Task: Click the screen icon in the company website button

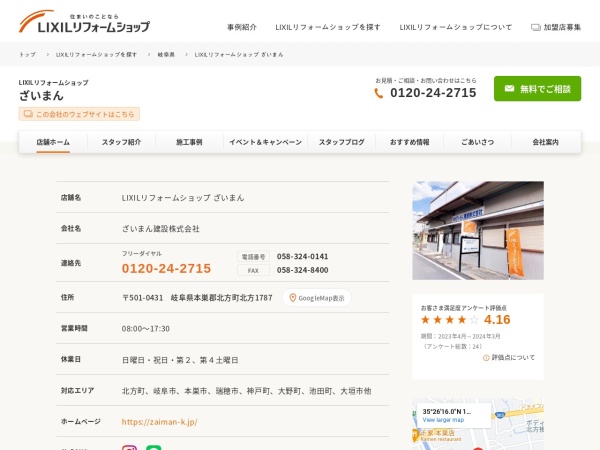Action: (x=28, y=114)
